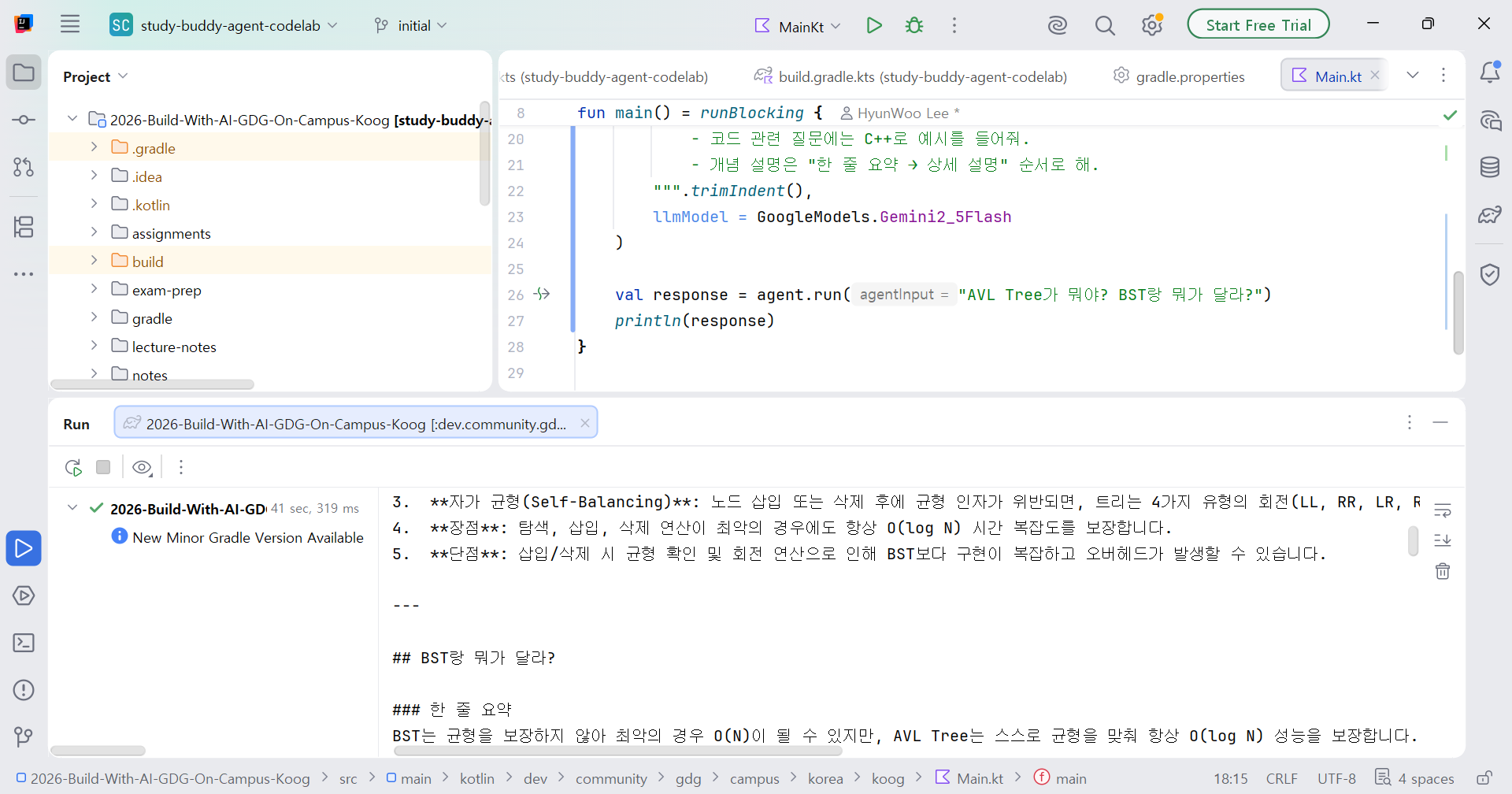Expand the build folder
Image resolution: width=1512 pixels, height=794 pixels.
(94, 261)
